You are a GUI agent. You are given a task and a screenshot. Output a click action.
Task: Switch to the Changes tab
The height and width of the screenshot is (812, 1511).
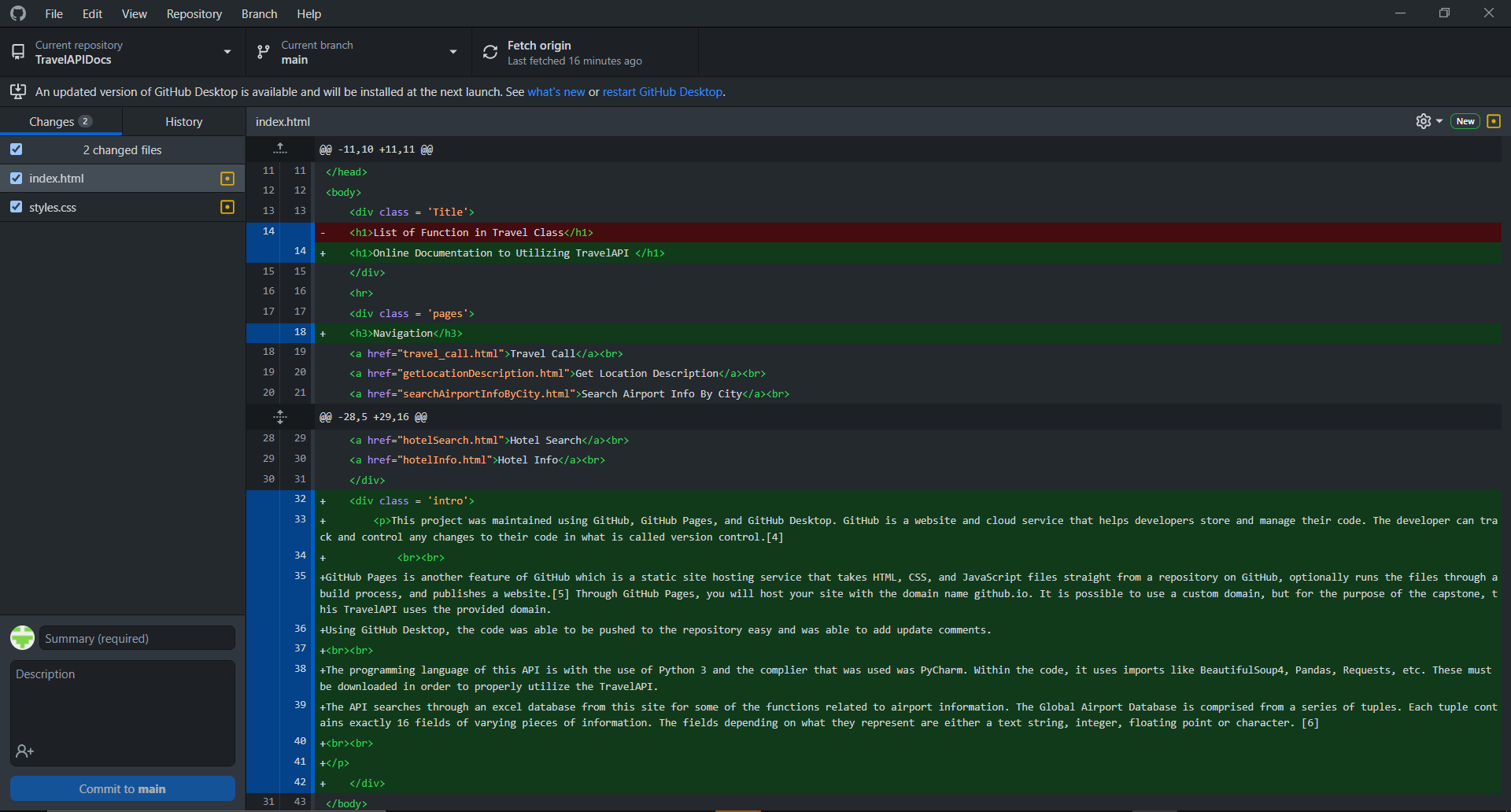[61, 121]
